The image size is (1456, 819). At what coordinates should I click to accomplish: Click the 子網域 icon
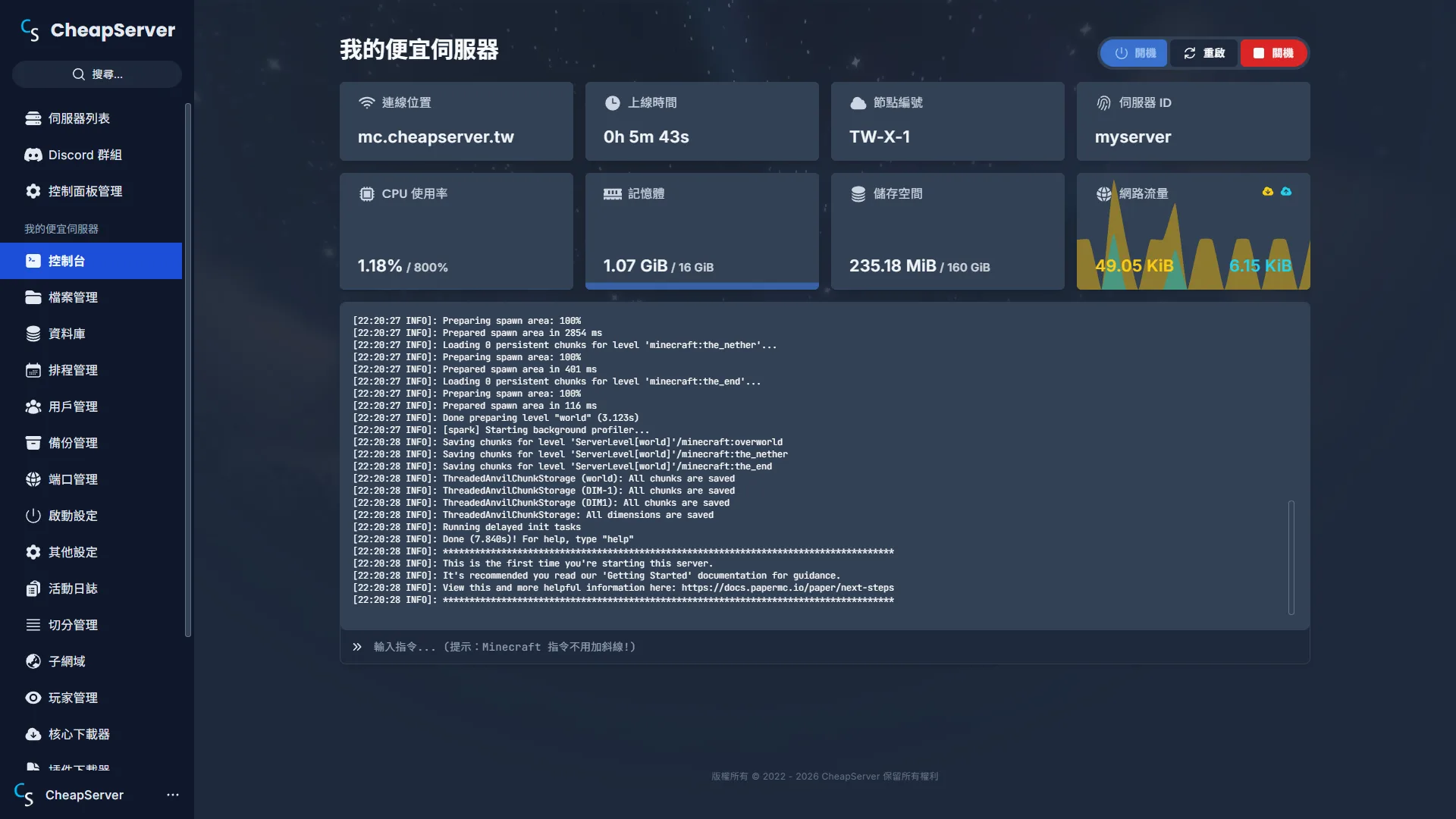click(33, 661)
